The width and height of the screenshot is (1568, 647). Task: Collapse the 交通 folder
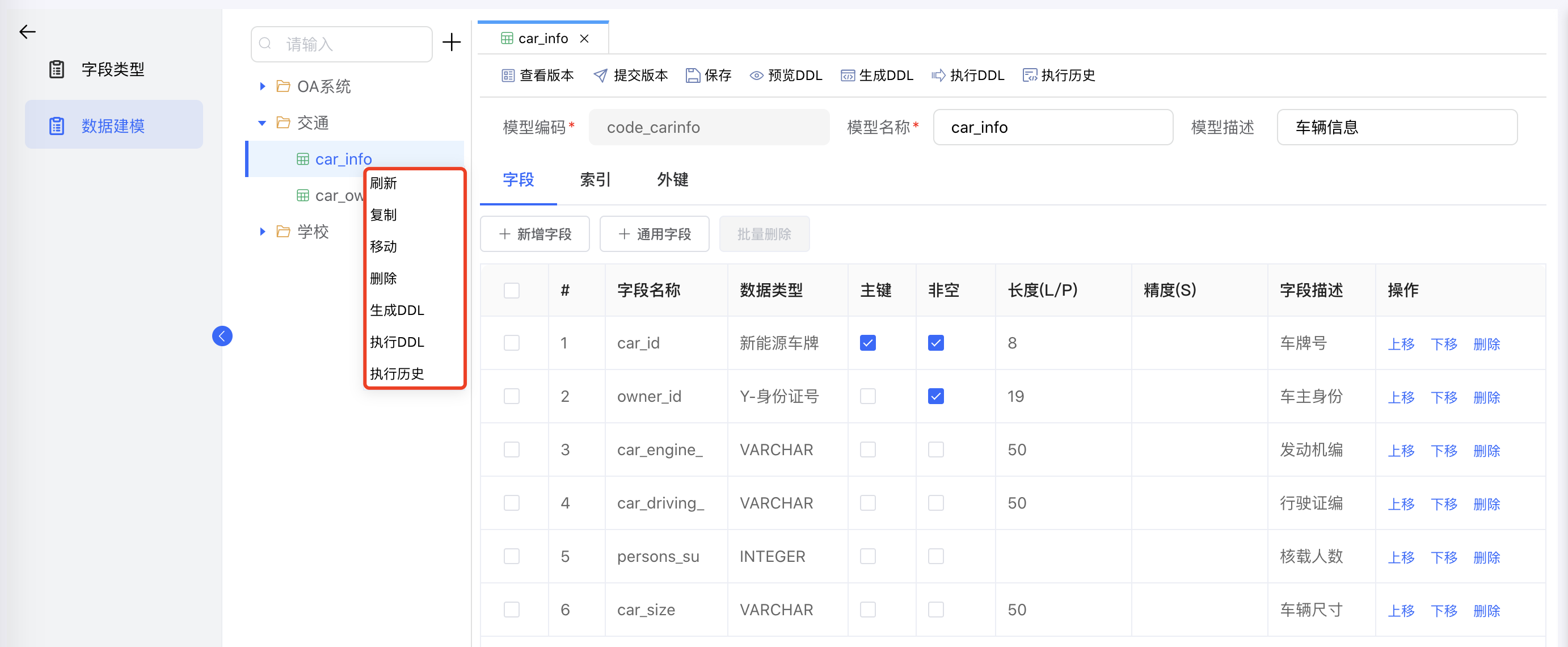tap(262, 123)
